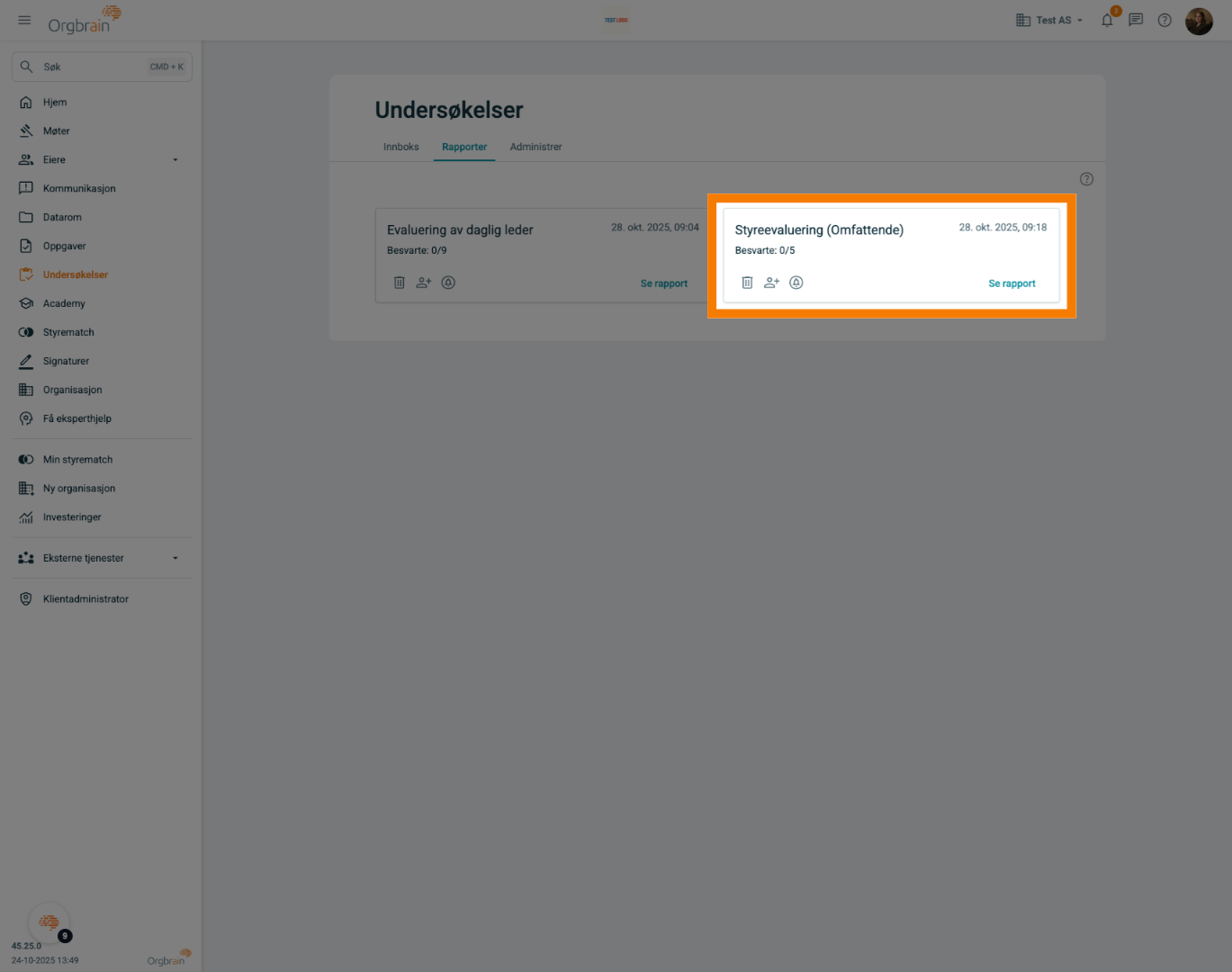Click the Undersøkelser sidebar icon
The height and width of the screenshot is (972, 1232).
[x=26, y=274]
